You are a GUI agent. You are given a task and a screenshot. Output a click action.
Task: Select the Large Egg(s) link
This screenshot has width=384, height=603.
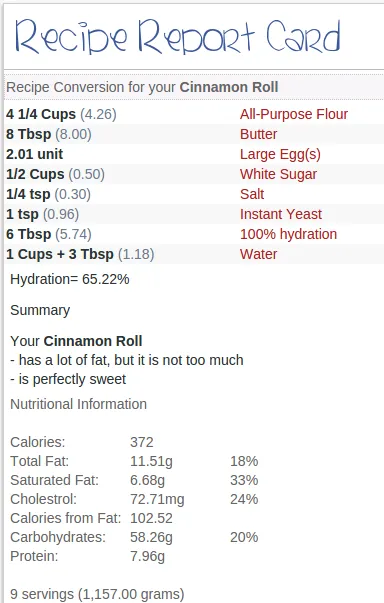(x=280, y=154)
